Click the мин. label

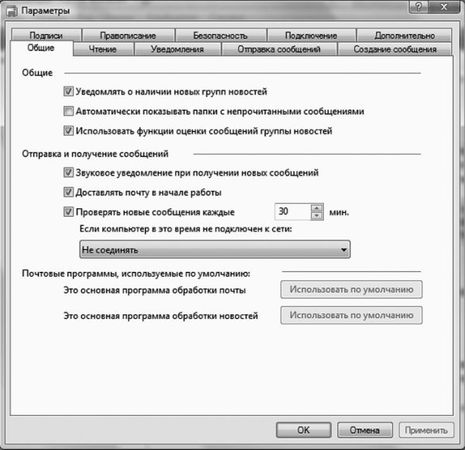339,212
